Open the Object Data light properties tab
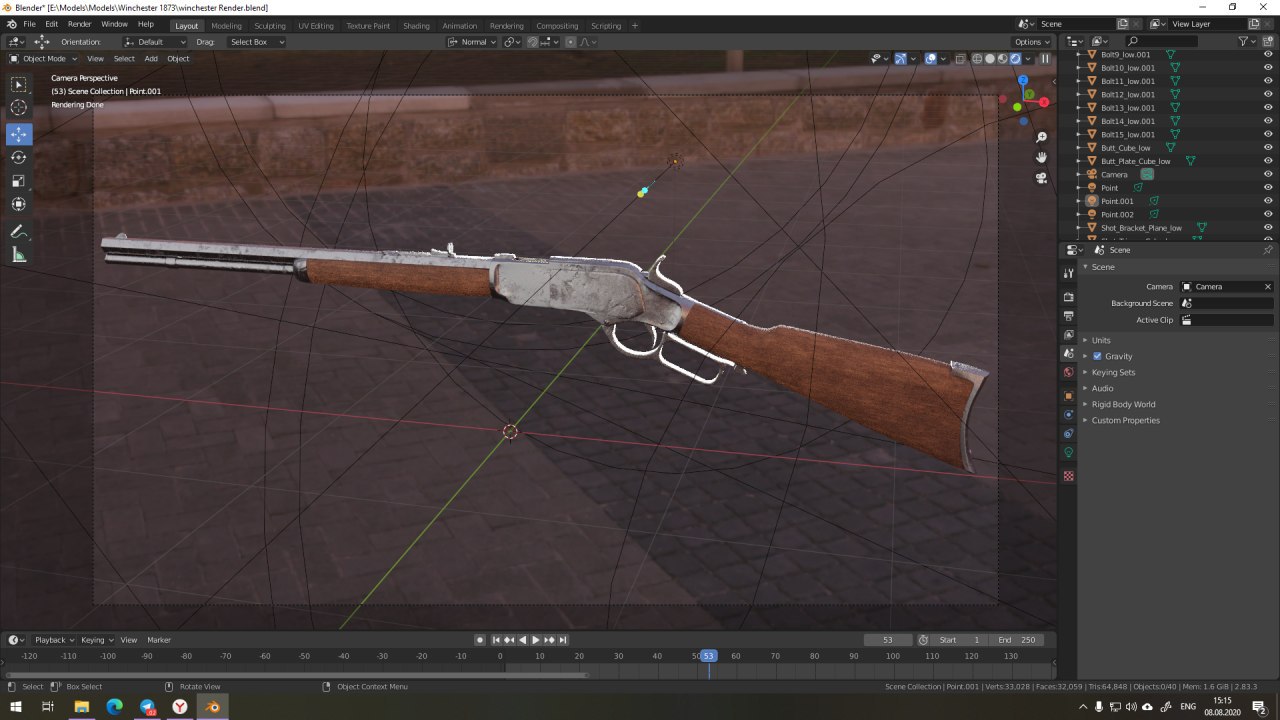The image size is (1280, 720). [x=1068, y=452]
